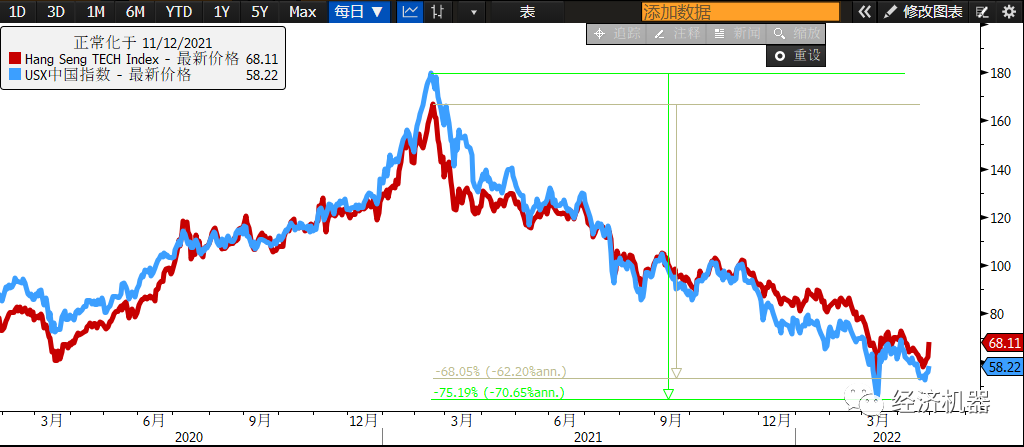This screenshot has height=447, width=1024.
Task: Click the red Hang Seng TECH legend swatch
Action: coord(14,59)
